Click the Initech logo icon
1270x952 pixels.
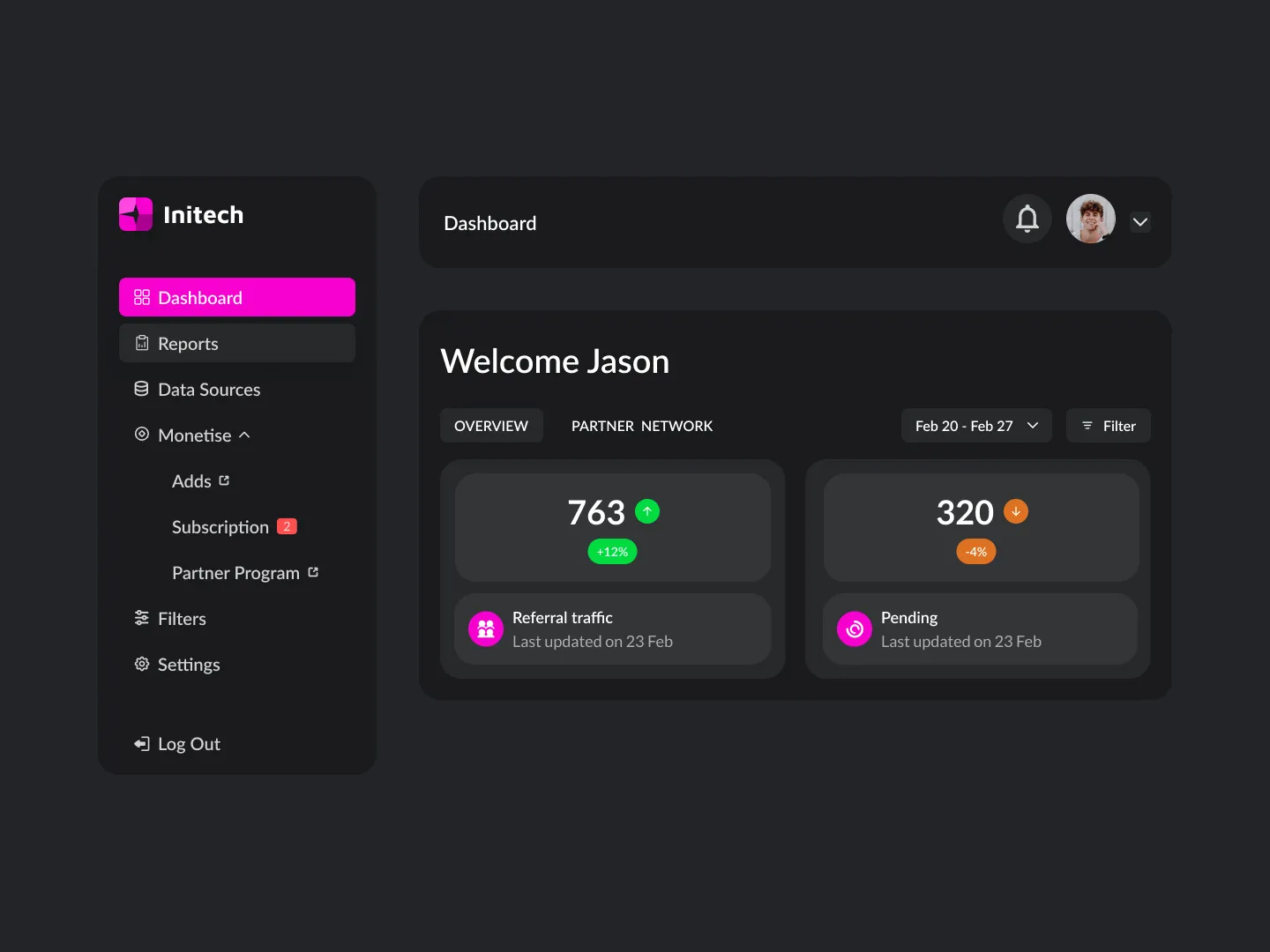pos(136,214)
